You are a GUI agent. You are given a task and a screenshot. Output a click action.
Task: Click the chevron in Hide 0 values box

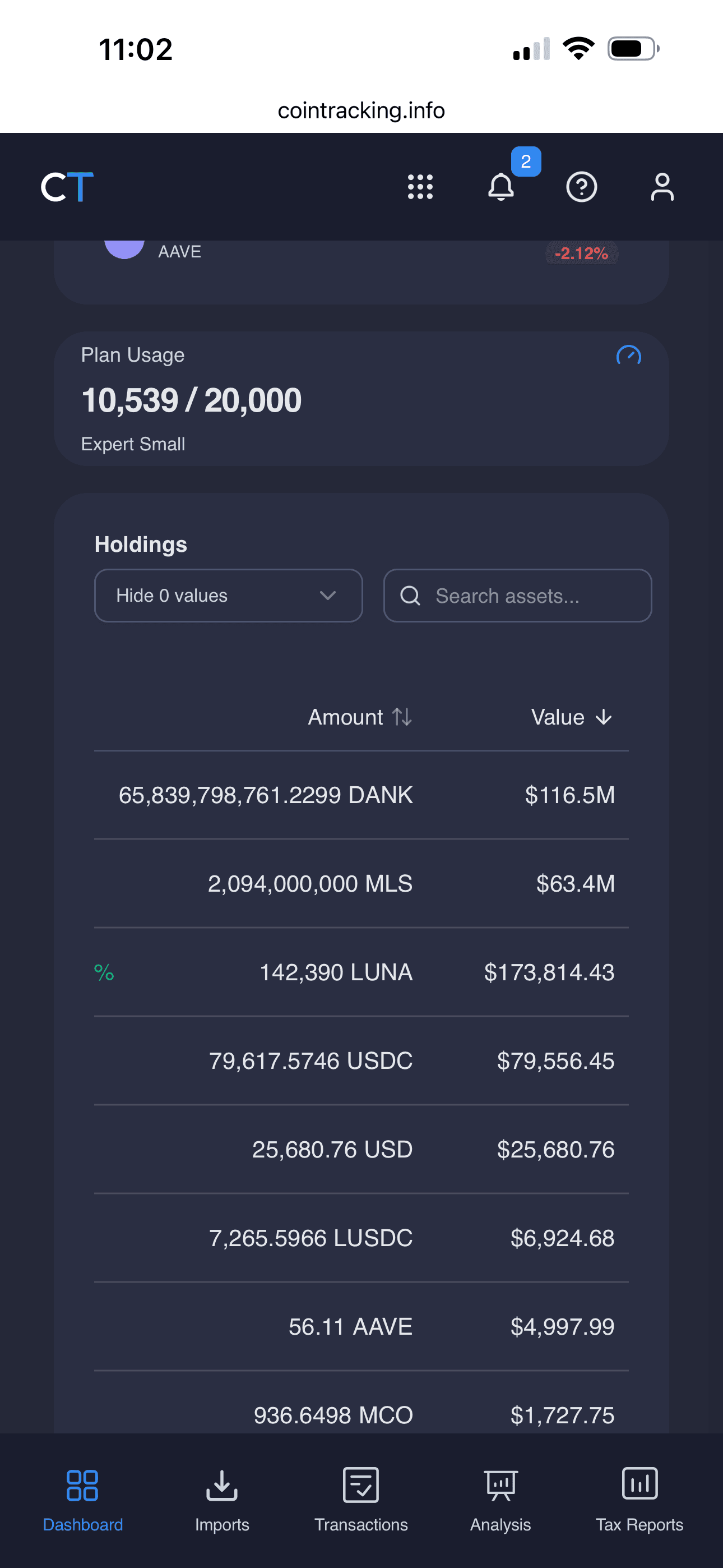(x=328, y=596)
